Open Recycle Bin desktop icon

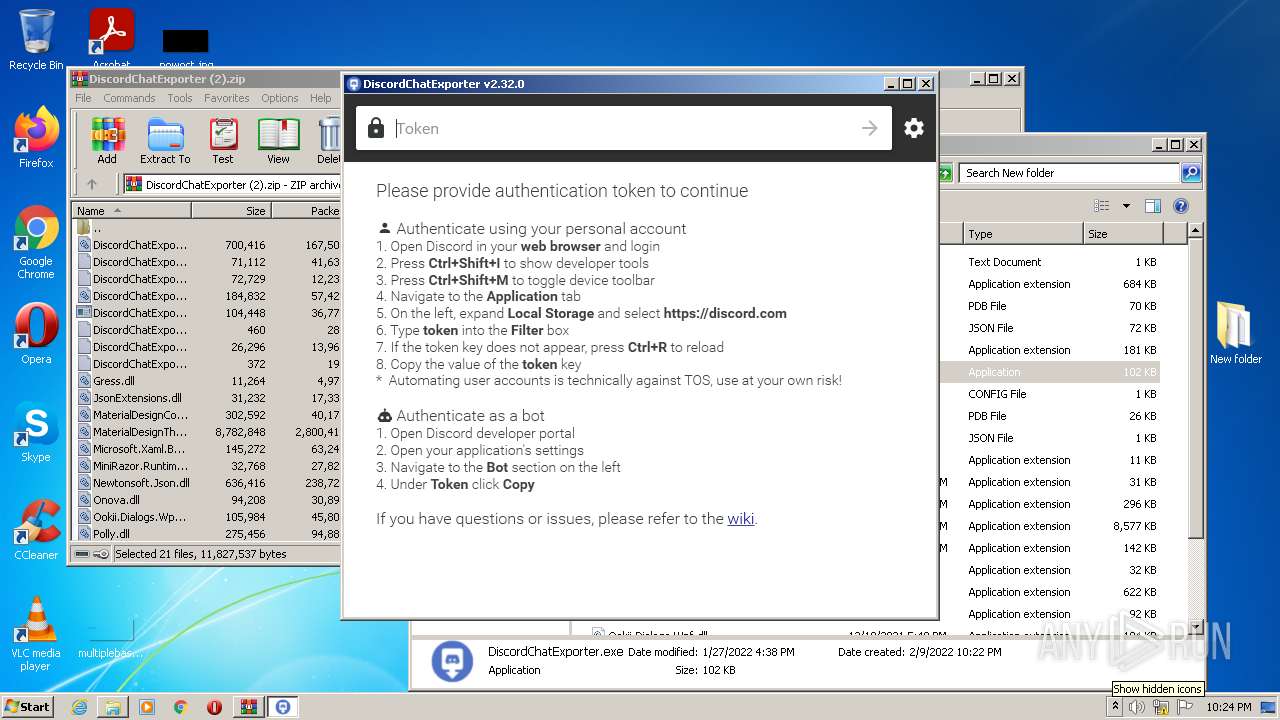36,40
